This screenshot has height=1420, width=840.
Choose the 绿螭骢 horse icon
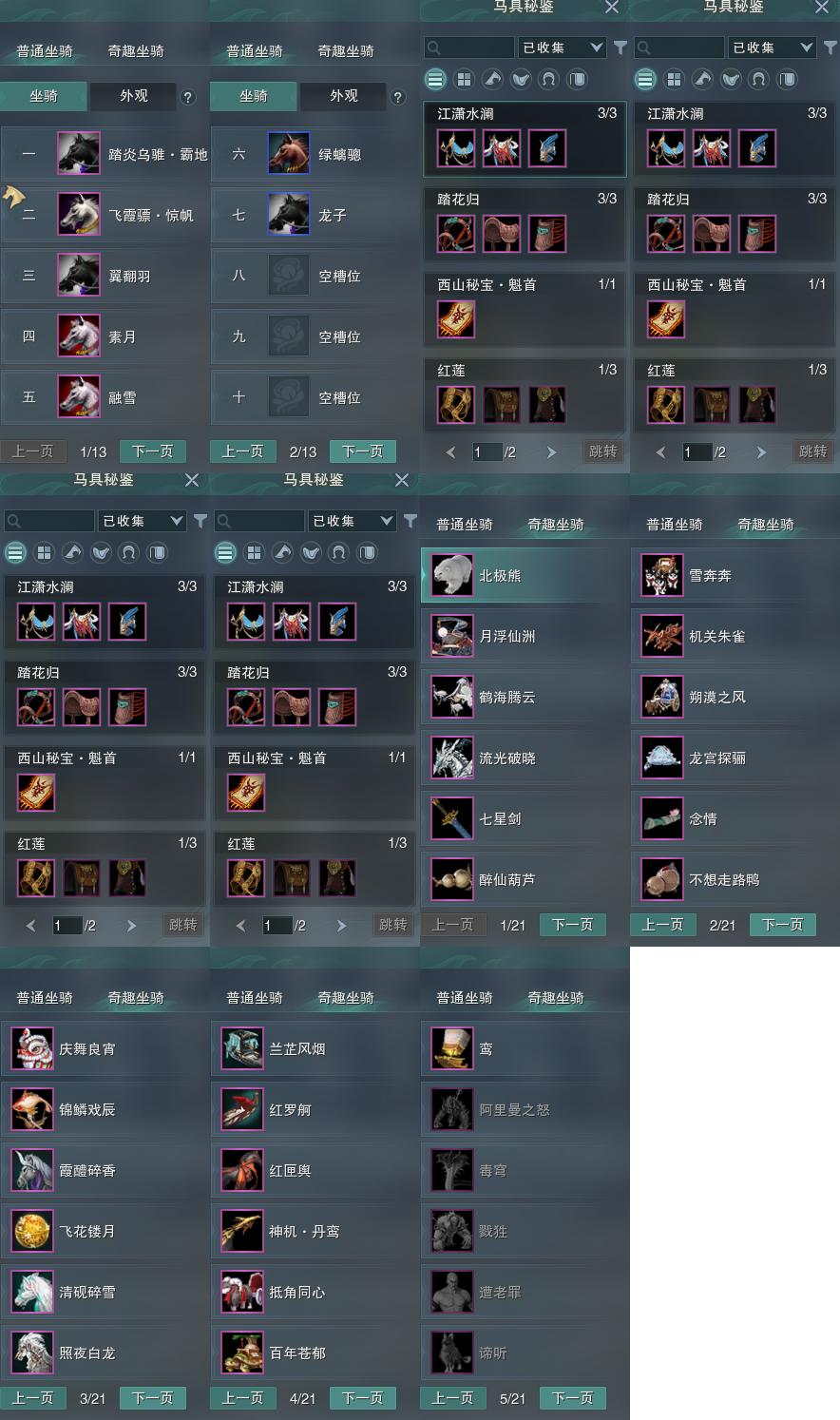(289, 153)
